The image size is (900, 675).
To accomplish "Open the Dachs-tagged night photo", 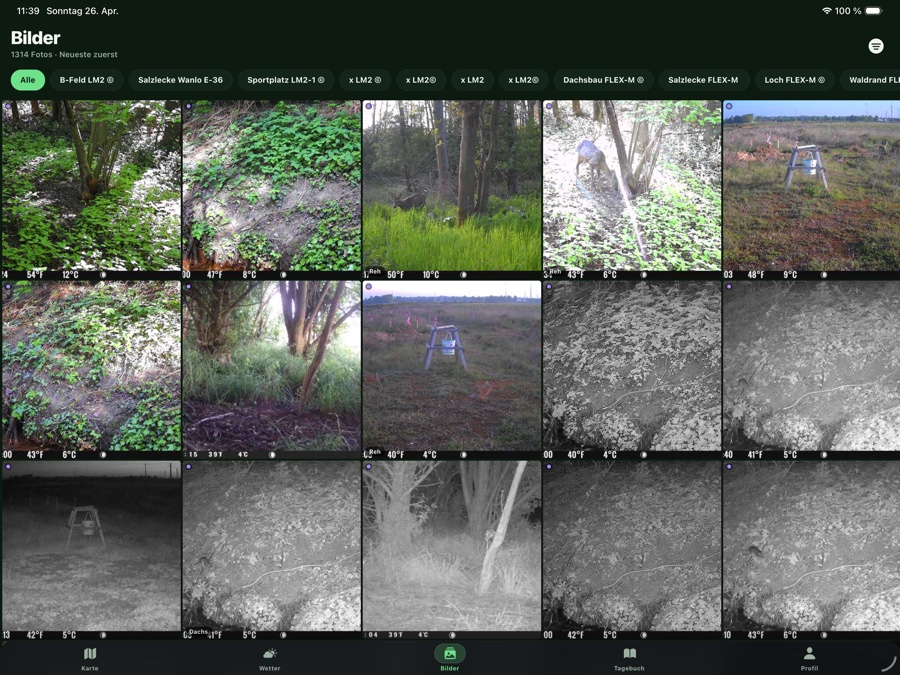I will pos(271,550).
